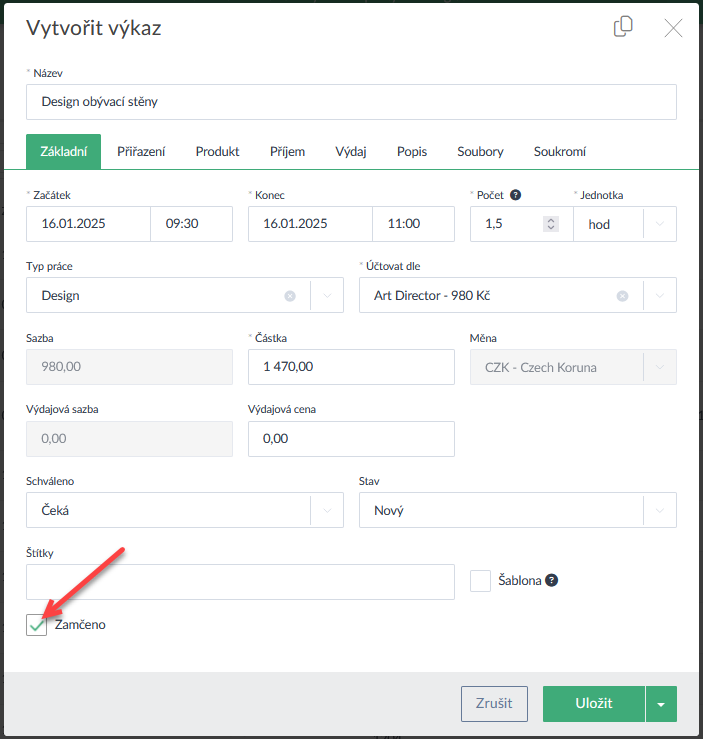
Task: Click the help icon beside Šablona
Action: [x=551, y=580]
